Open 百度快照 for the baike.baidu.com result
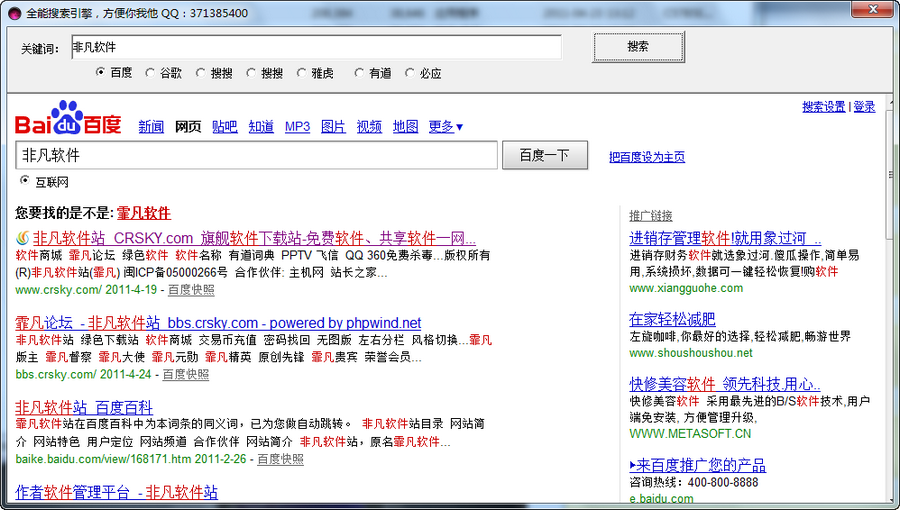This screenshot has height=510, width=900. tap(280, 459)
